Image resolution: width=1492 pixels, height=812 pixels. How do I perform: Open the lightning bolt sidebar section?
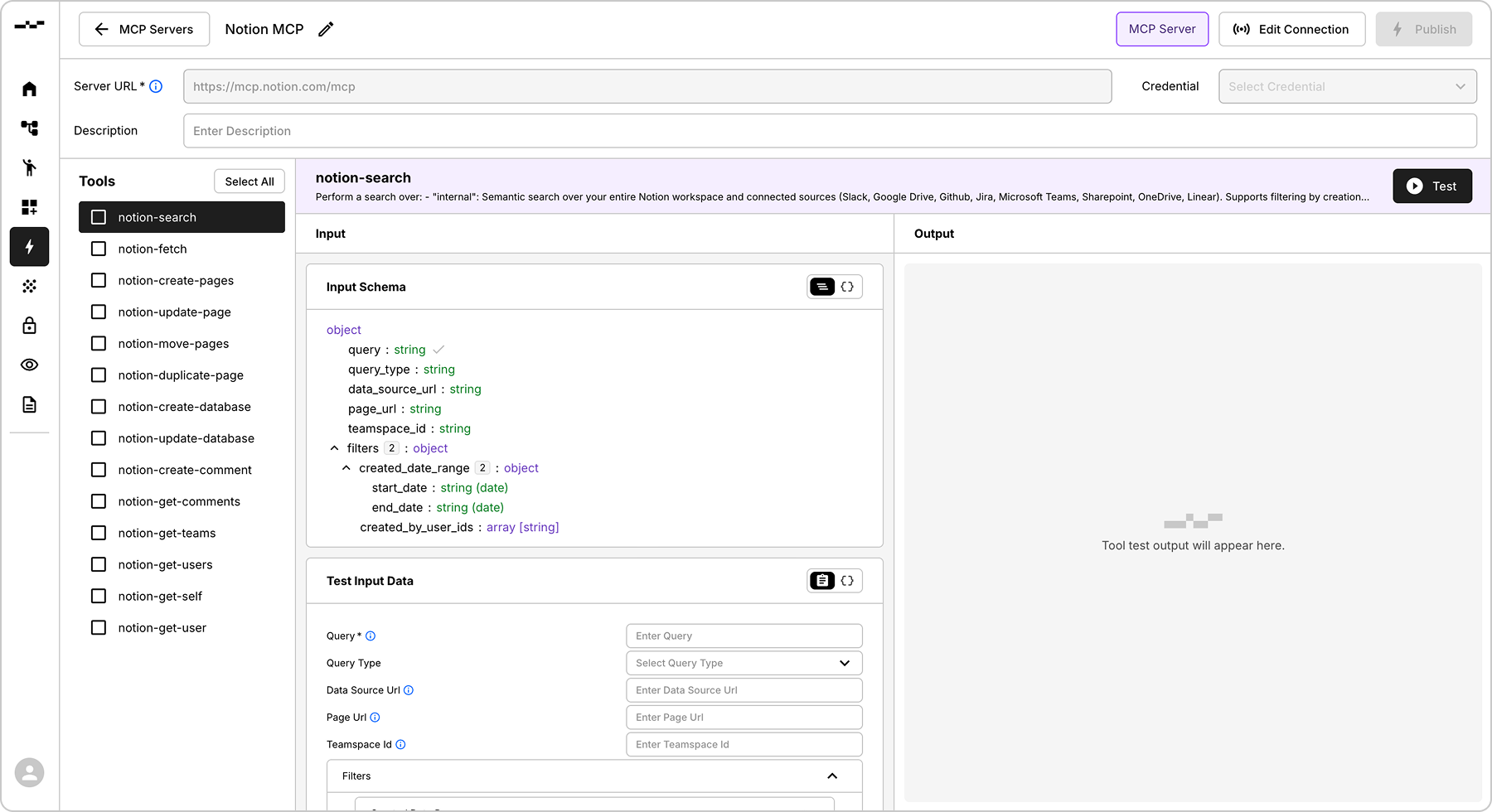click(29, 247)
